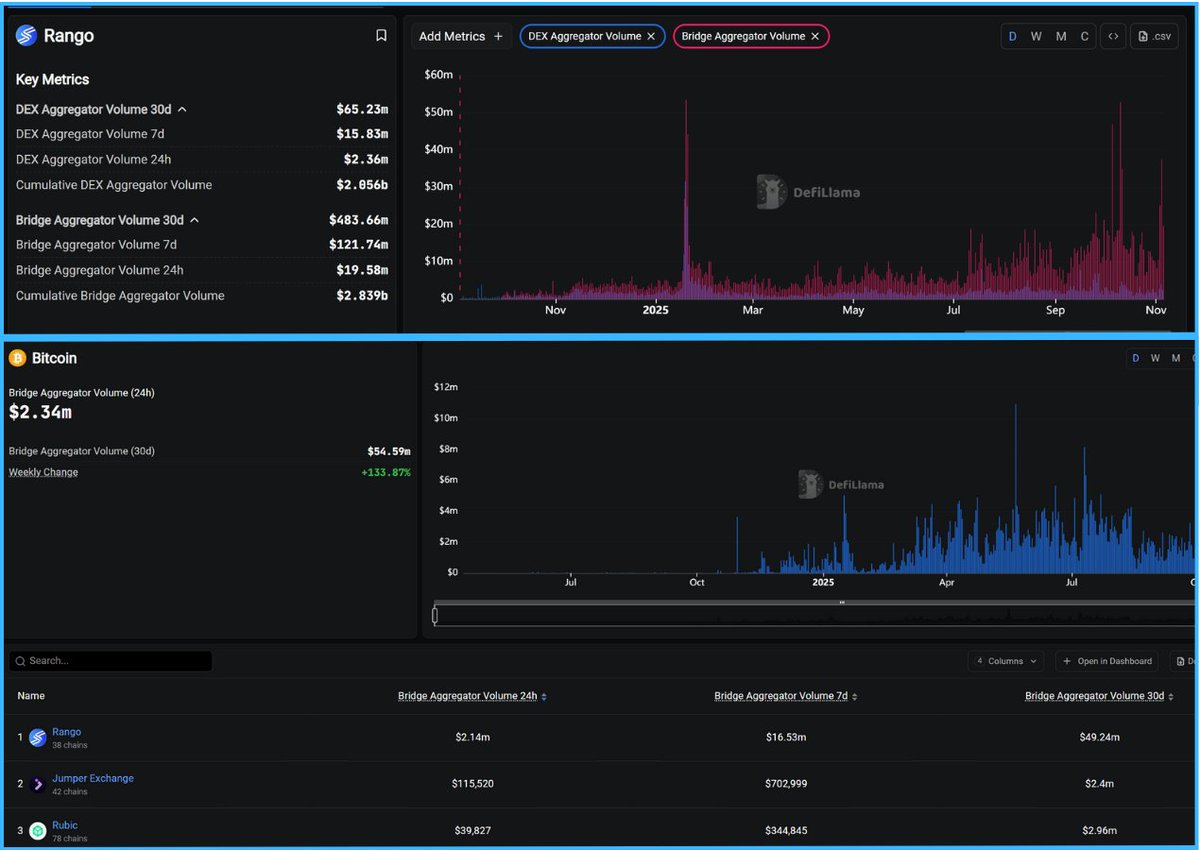Click the $54.59m Bitcoin 30d value
Viewport: 1200px width, 850px height.
(389, 452)
